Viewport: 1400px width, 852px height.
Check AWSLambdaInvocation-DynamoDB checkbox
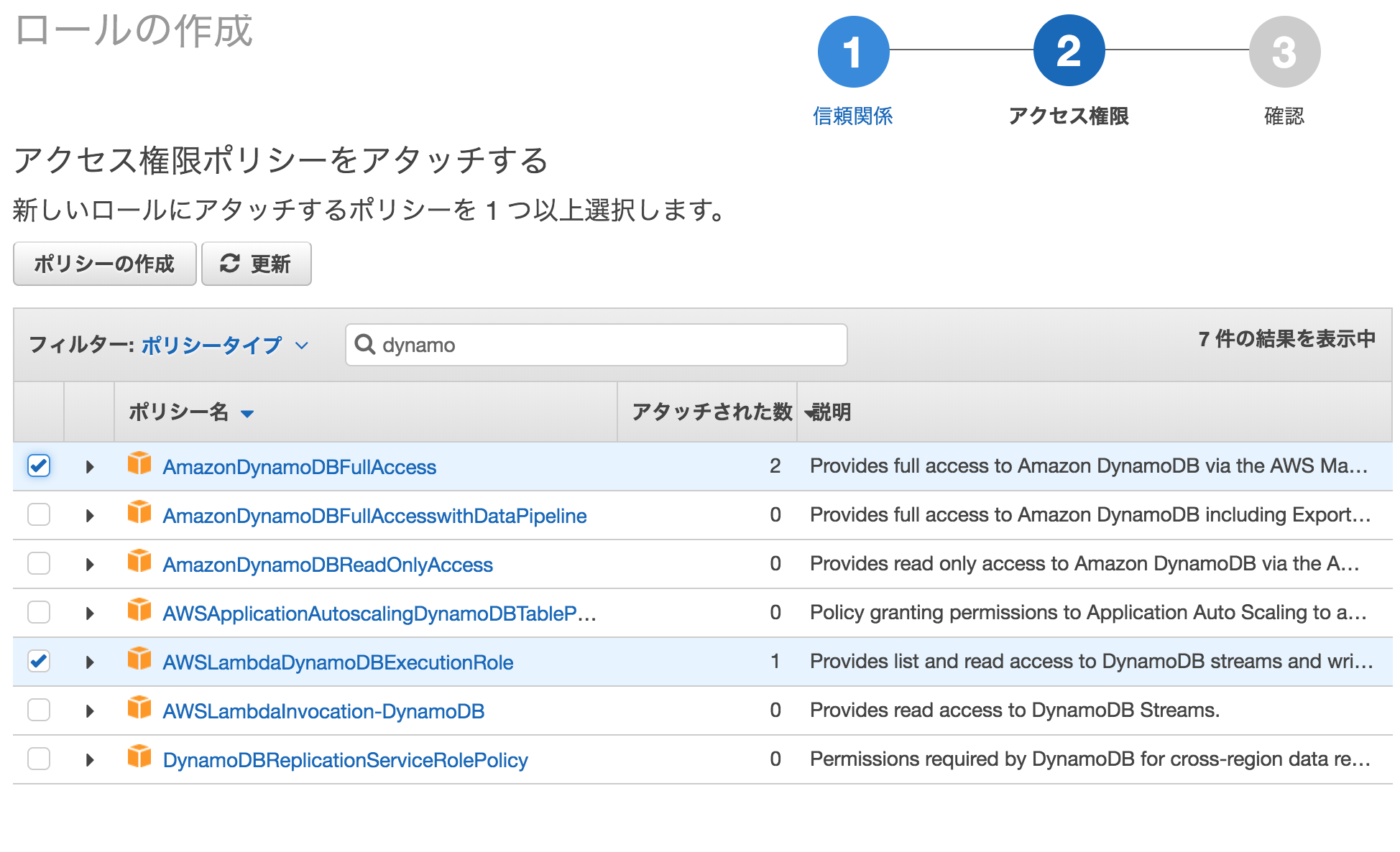[39, 710]
